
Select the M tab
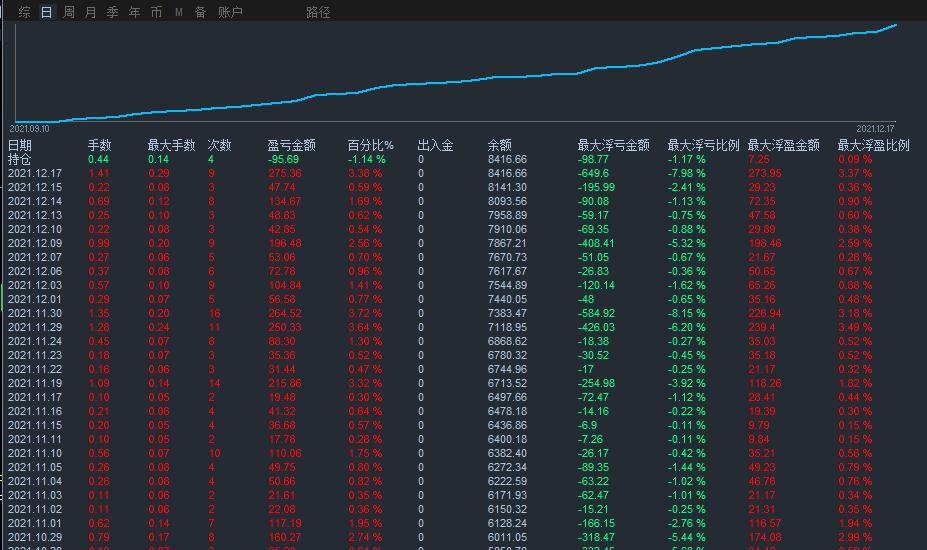tap(179, 12)
